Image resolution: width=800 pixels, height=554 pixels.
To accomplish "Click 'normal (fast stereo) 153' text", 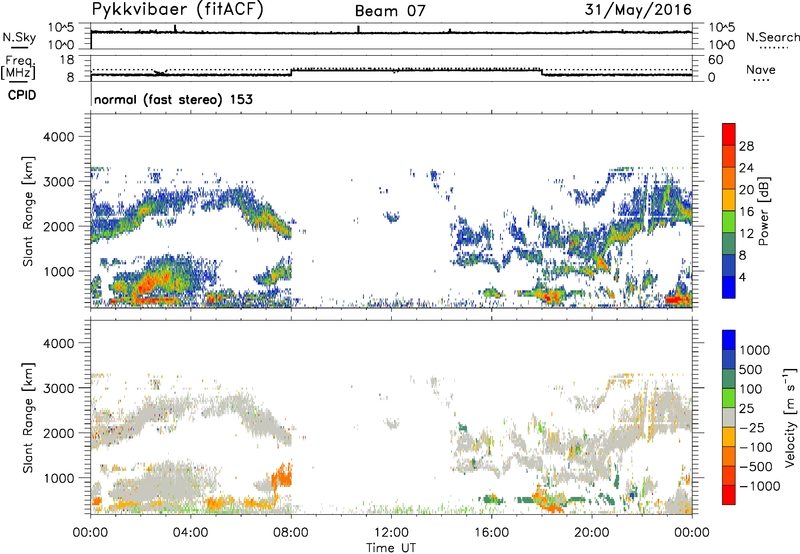I will coord(173,99).
